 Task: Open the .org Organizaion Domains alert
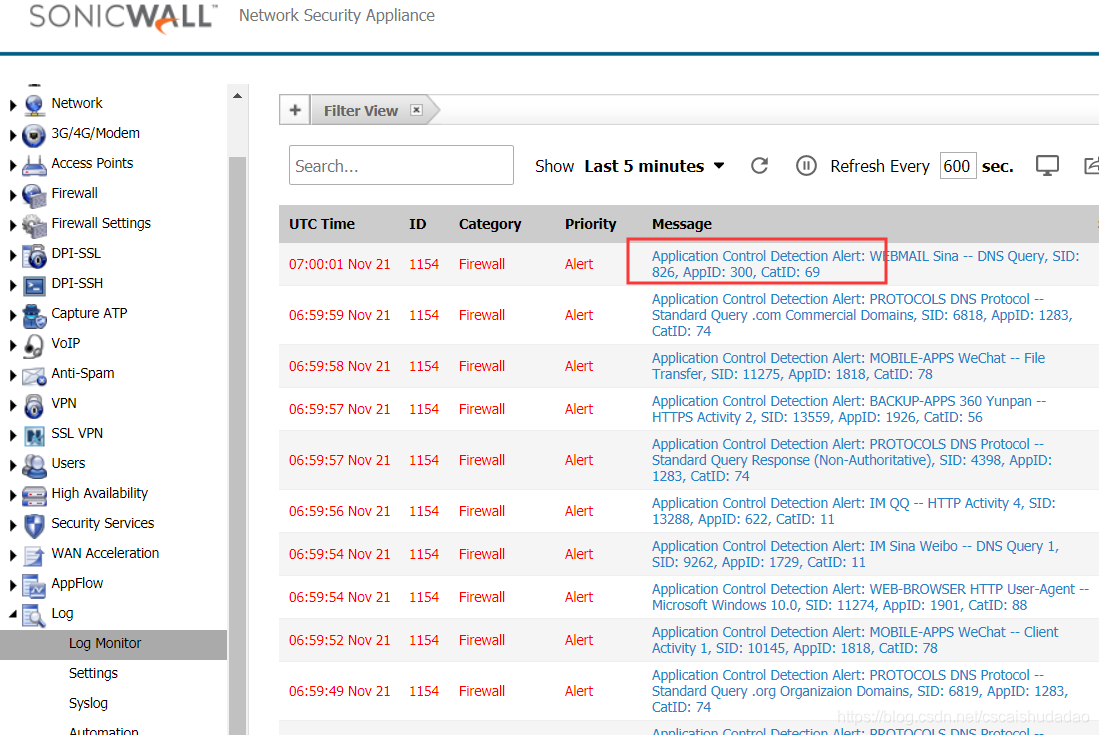(860, 692)
